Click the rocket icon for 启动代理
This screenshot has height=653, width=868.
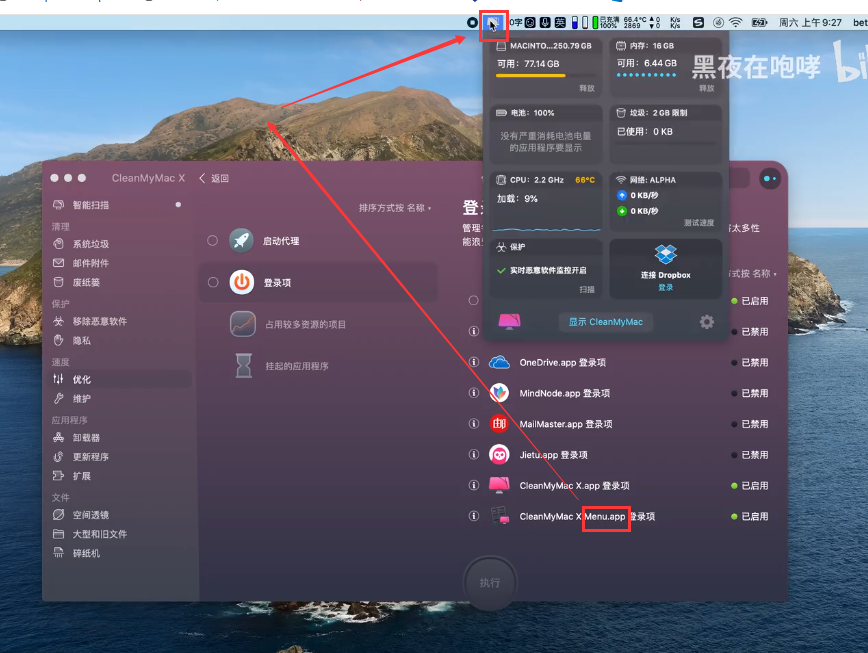[x=241, y=241]
